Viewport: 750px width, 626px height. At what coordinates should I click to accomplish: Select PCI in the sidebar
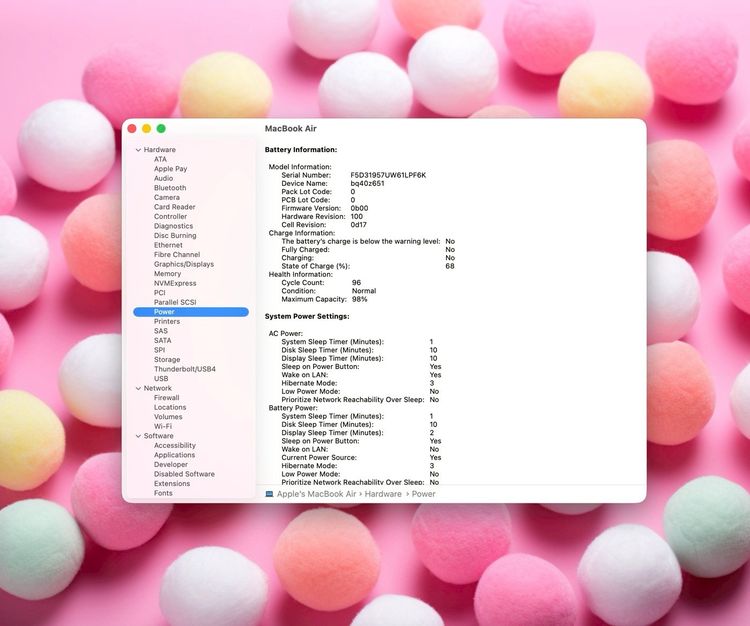coord(160,293)
